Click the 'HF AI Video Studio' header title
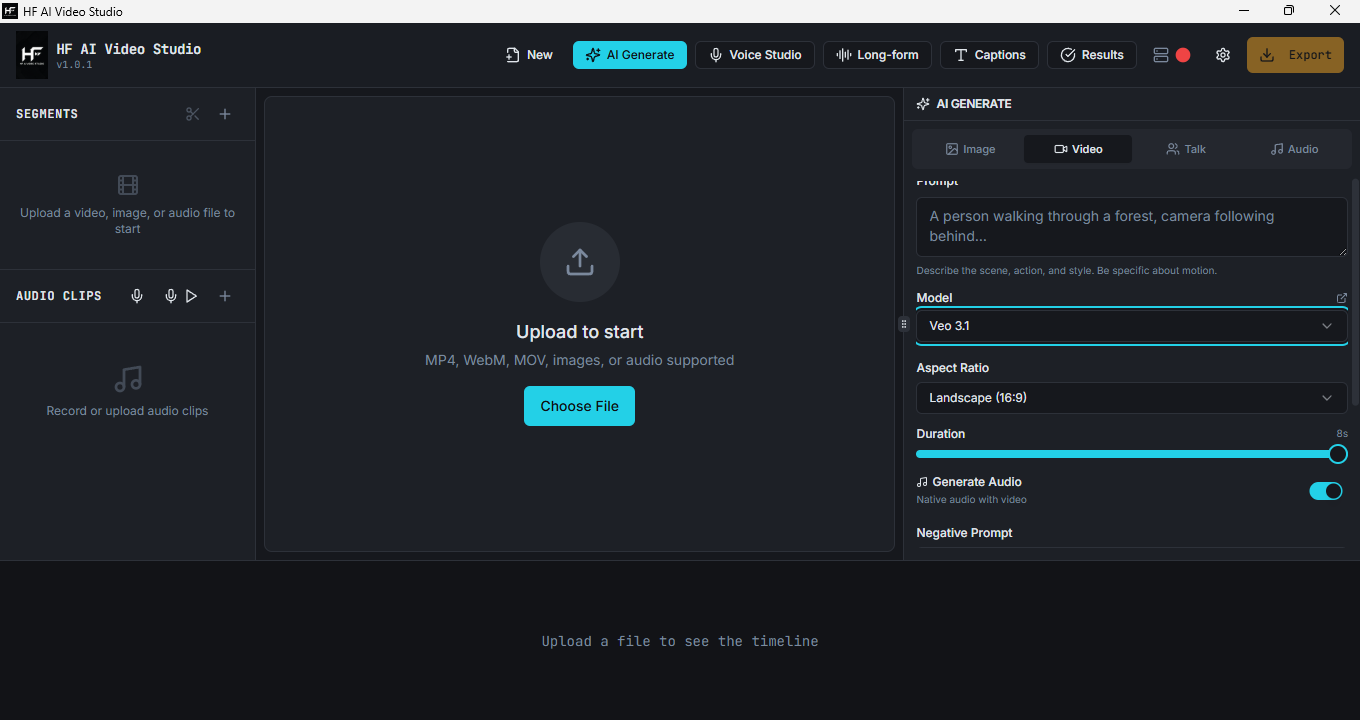 click(x=128, y=49)
